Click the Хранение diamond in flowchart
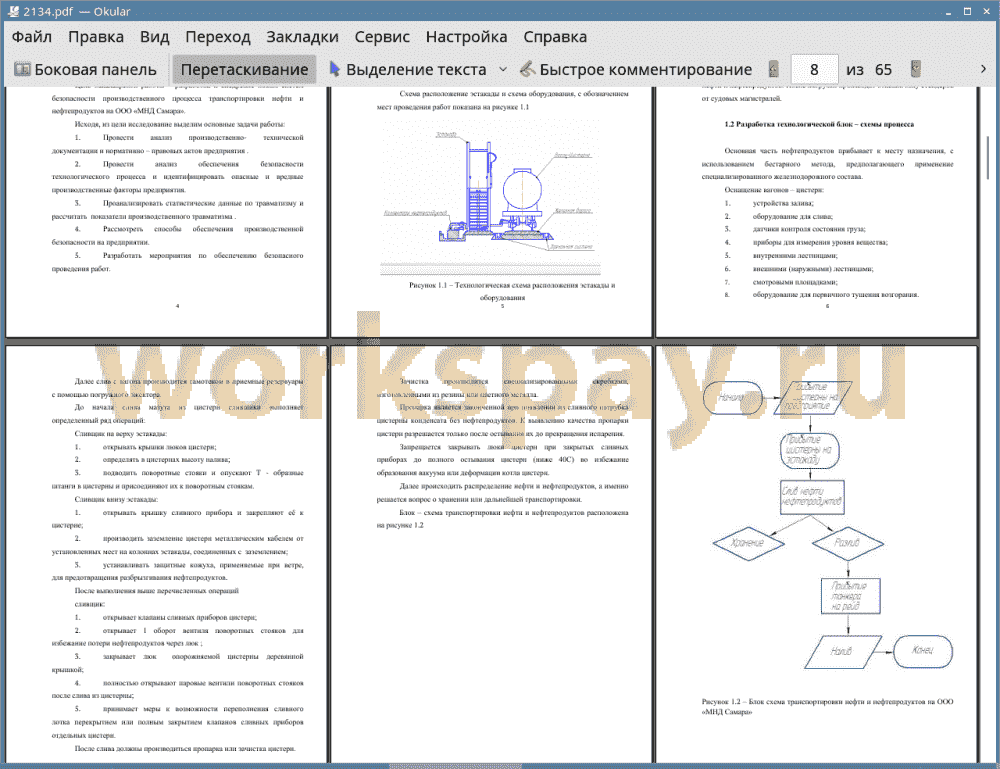 click(748, 543)
